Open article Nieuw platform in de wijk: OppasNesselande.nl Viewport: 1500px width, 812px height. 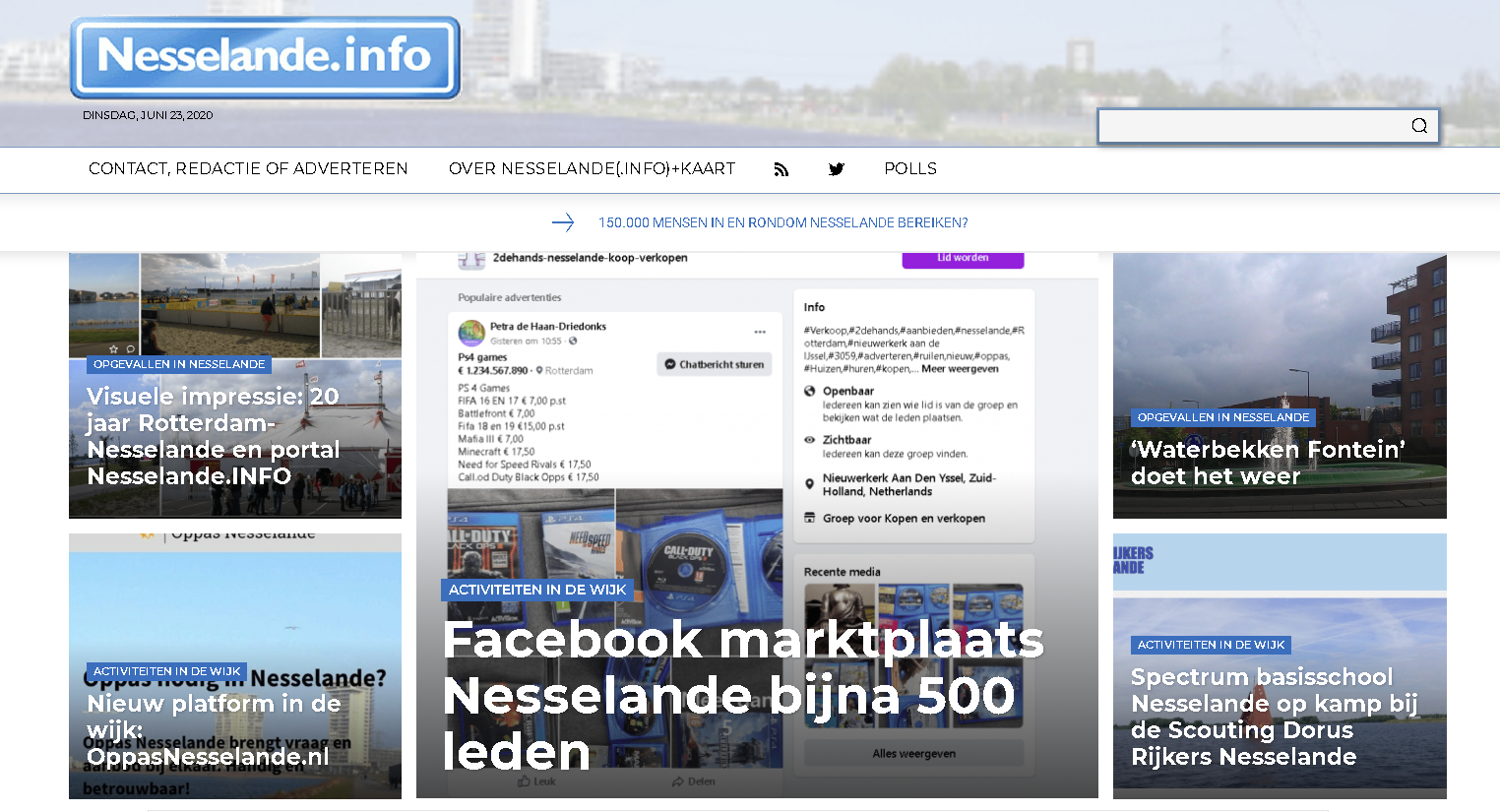pyautogui.click(x=214, y=729)
